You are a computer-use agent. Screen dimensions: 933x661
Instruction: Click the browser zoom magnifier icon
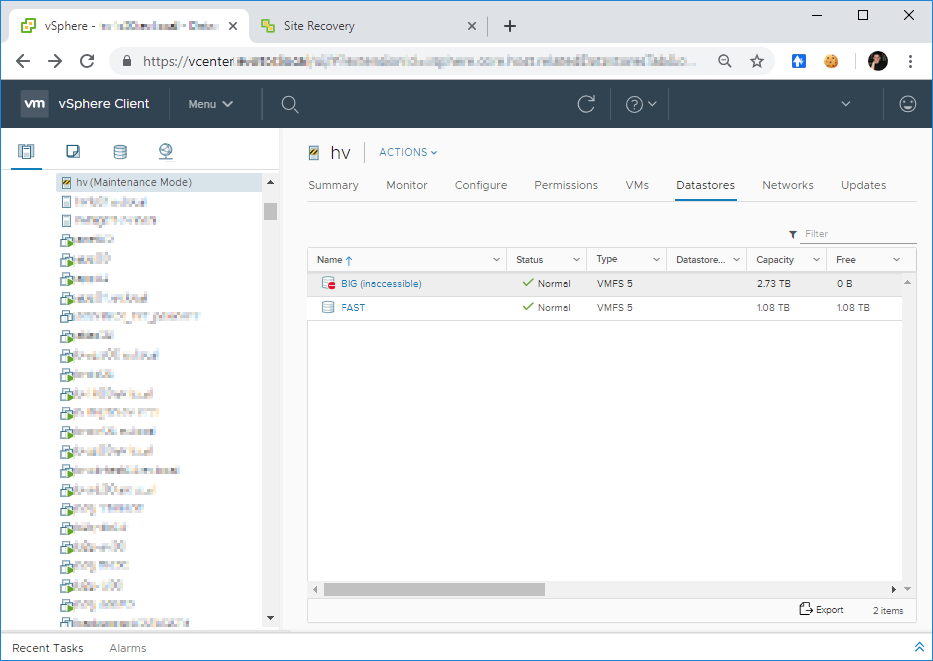(x=724, y=61)
